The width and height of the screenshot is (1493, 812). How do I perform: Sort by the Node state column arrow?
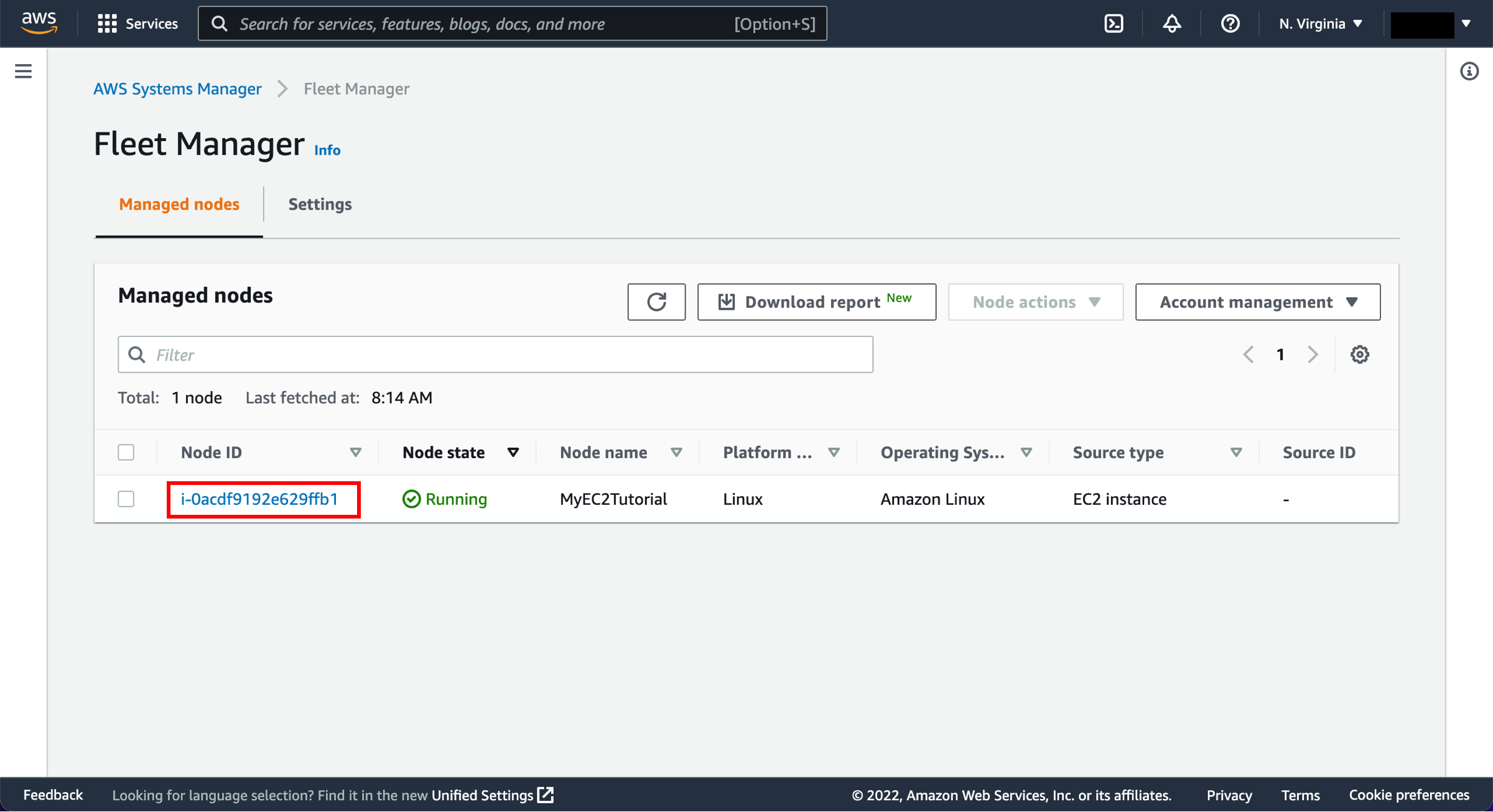(x=513, y=453)
